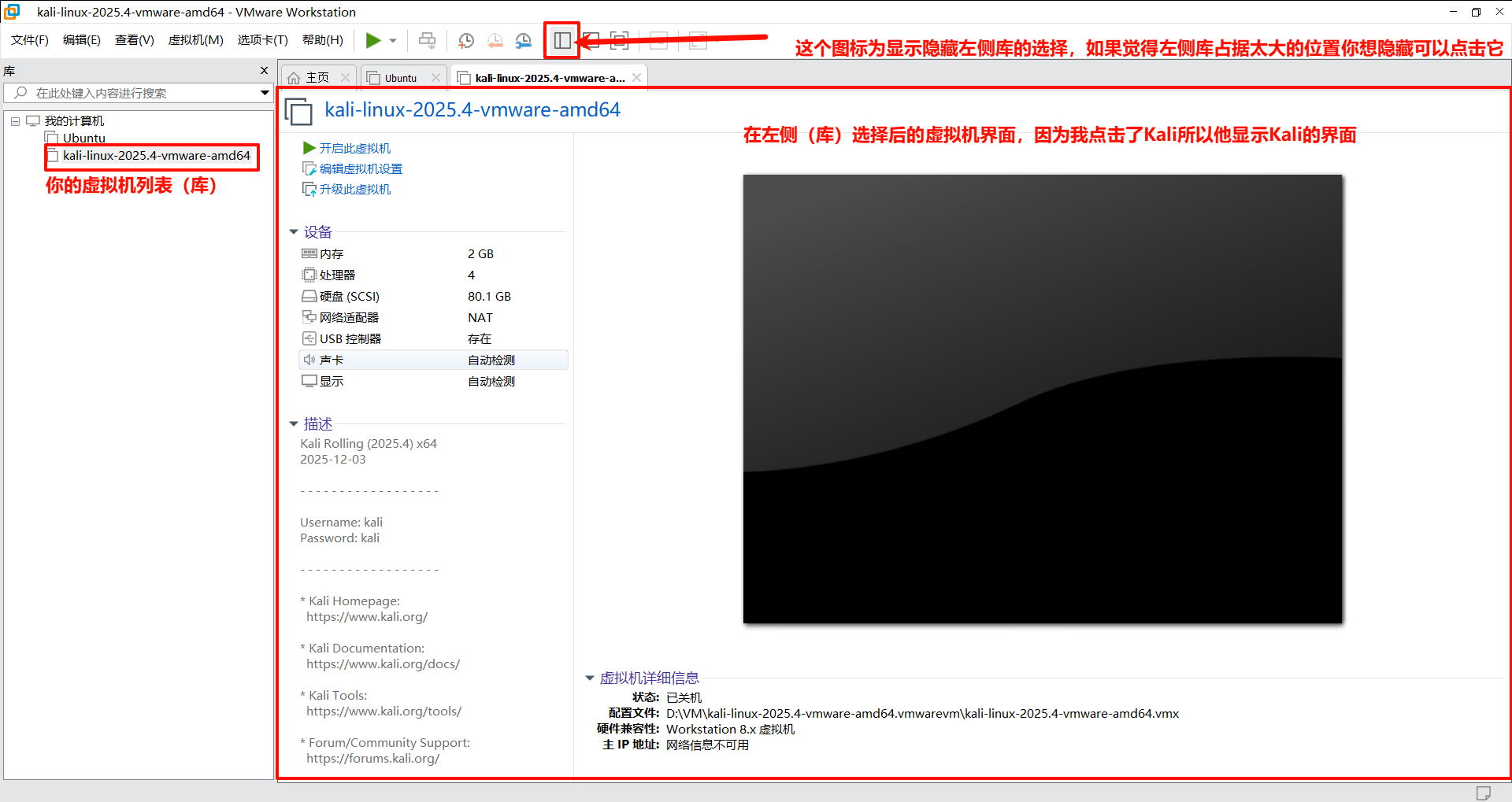Open the snapshot manager wrench icon
This screenshot has width=1512, height=802.
524,41
